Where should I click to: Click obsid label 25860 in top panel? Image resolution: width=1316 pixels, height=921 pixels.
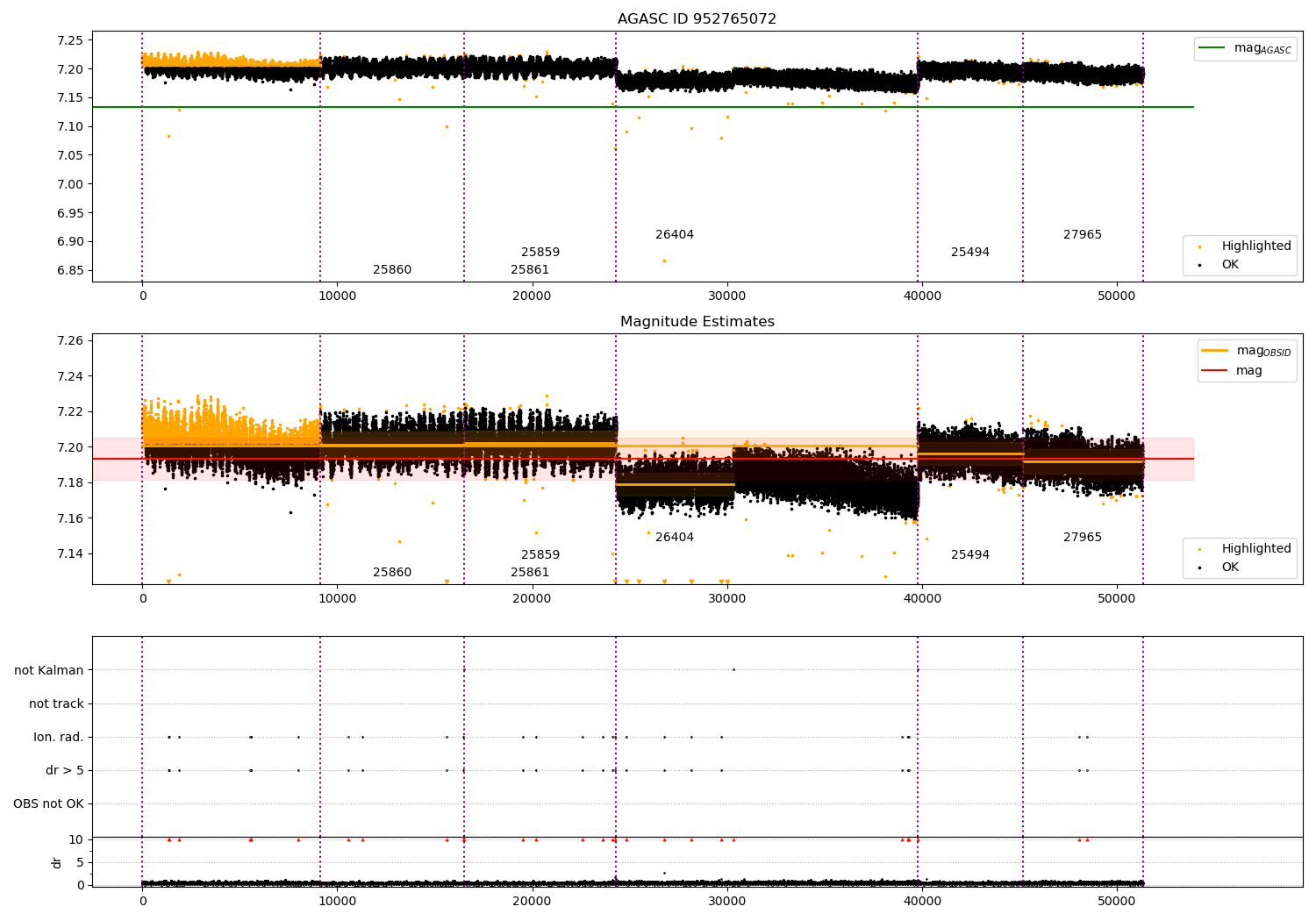click(392, 270)
